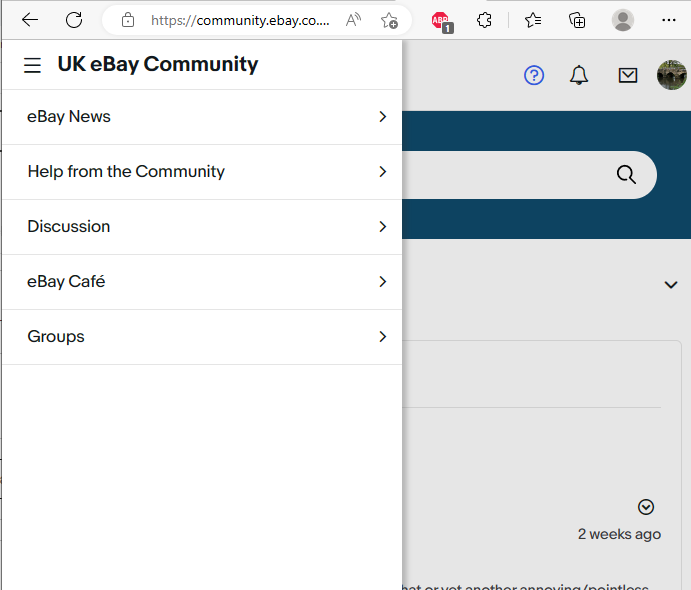Open the browser profile avatar
691x590 pixels.
(x=623, y=20)
